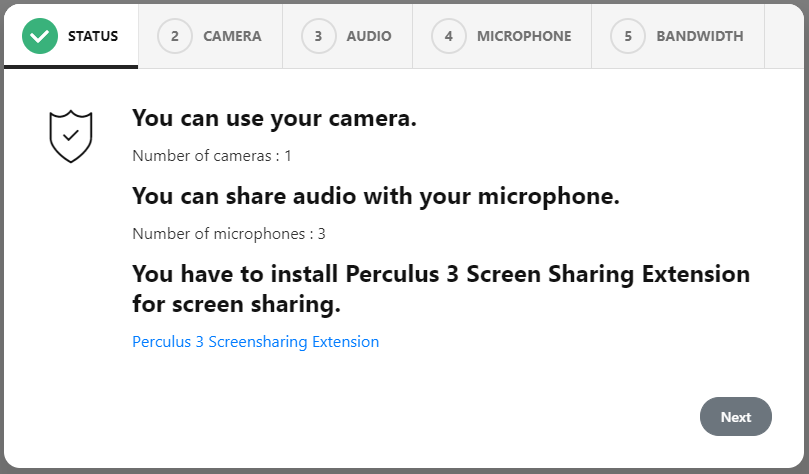Switch to the Status tab label

[93, 36]
